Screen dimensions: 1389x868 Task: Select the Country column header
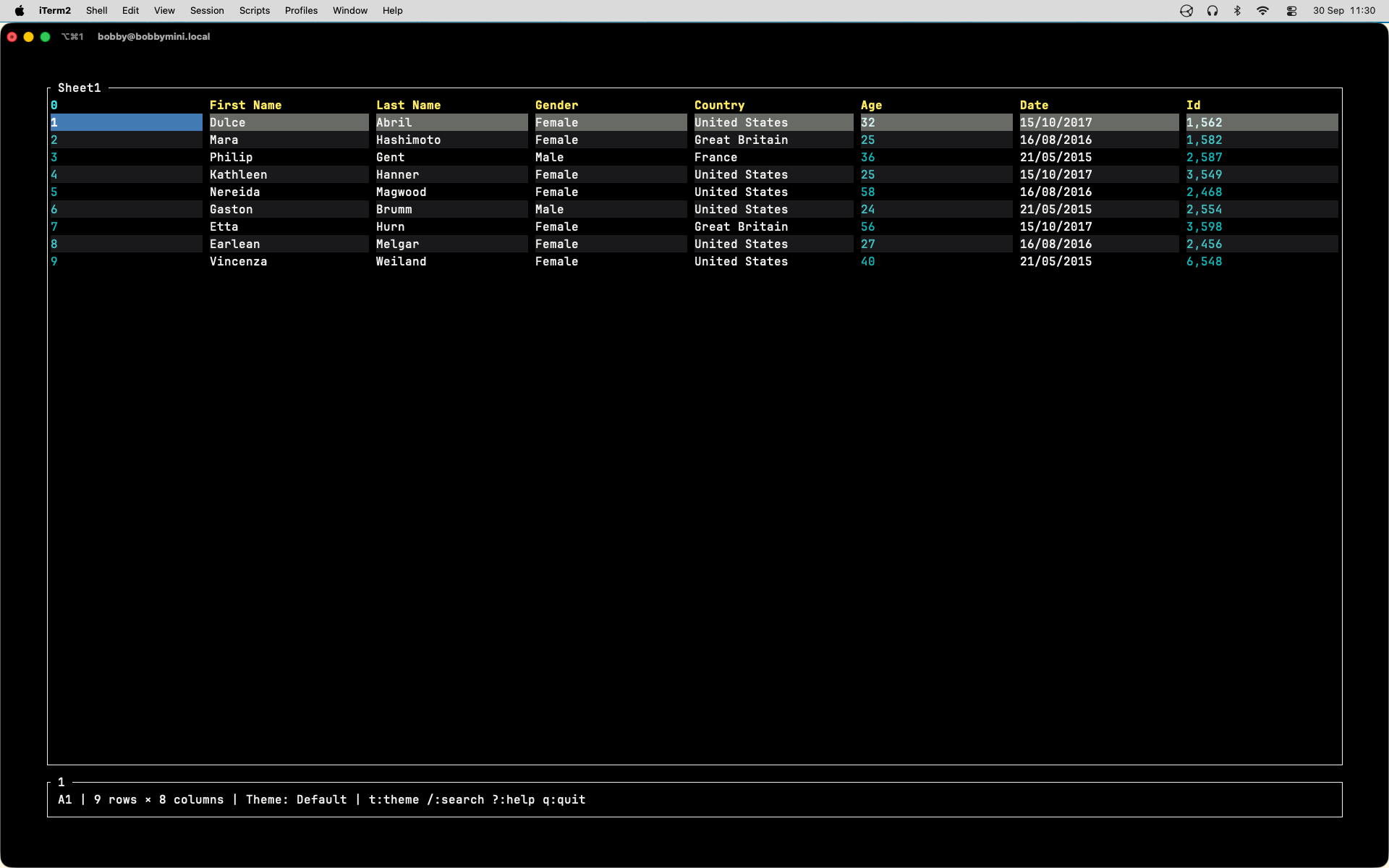click(x=720, y=106)
